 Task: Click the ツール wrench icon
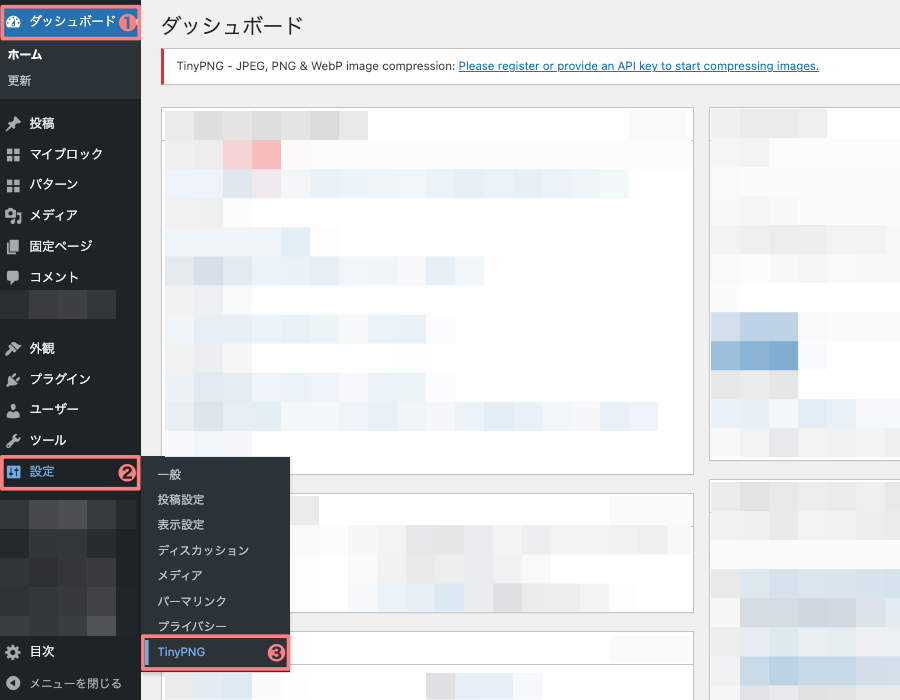[14, 440]
